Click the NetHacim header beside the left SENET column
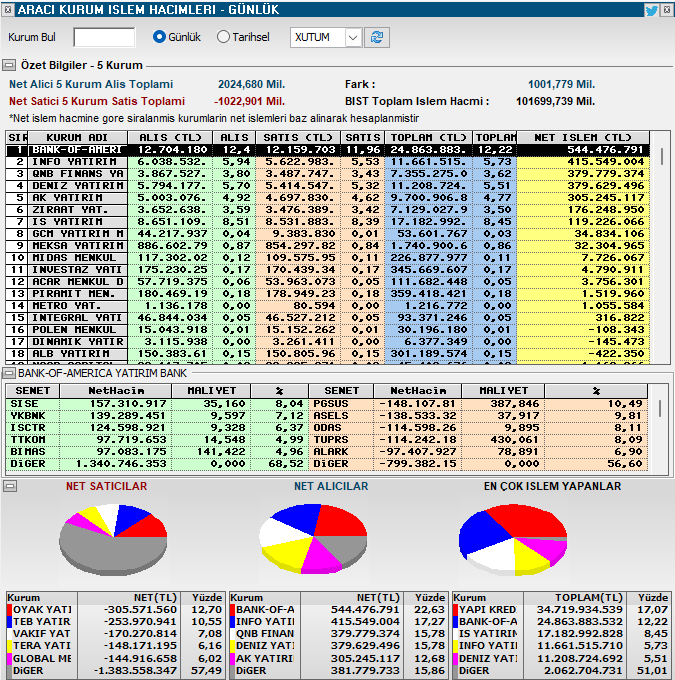This screenshot has width=675, height=680. (115, 391)
